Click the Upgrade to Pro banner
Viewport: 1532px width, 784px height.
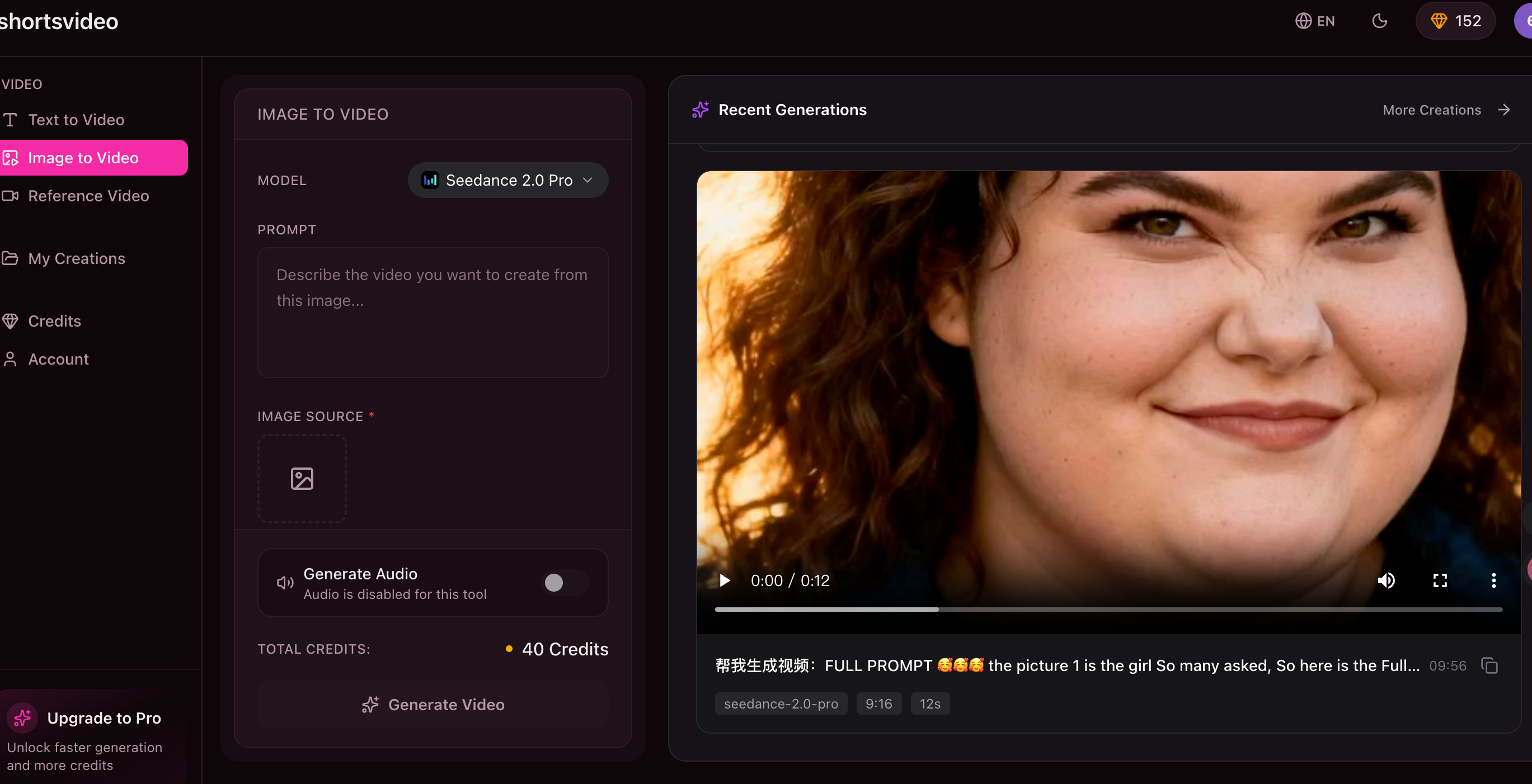(x=94, y=736)
